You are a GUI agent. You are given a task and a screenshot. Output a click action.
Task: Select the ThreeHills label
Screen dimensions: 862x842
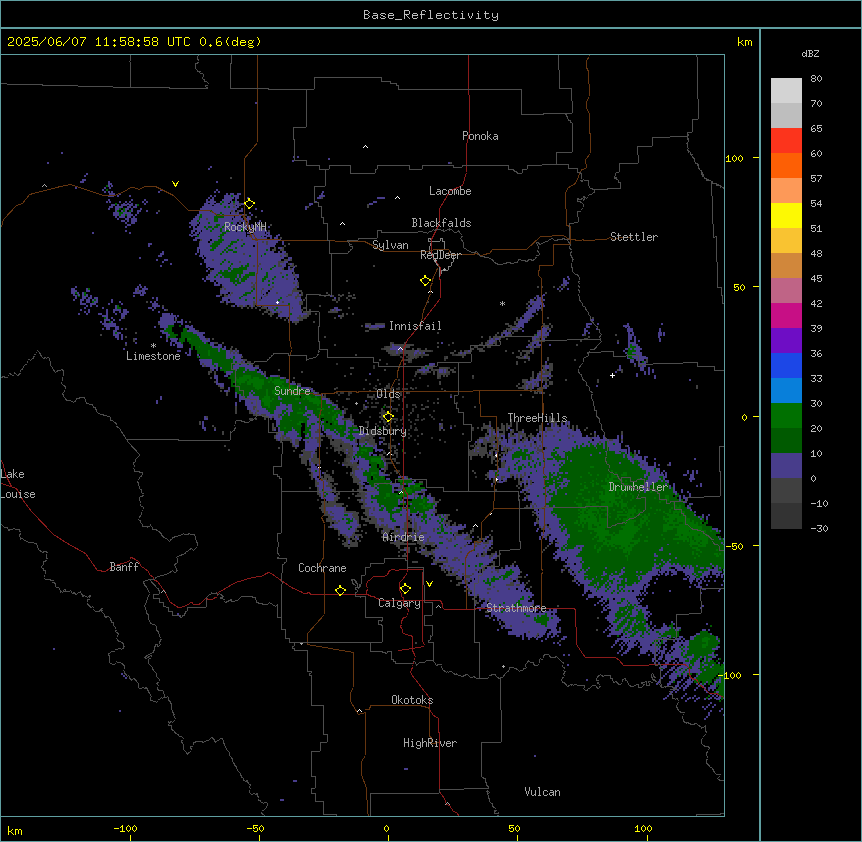pyautogui.click(x=537, y=418)
